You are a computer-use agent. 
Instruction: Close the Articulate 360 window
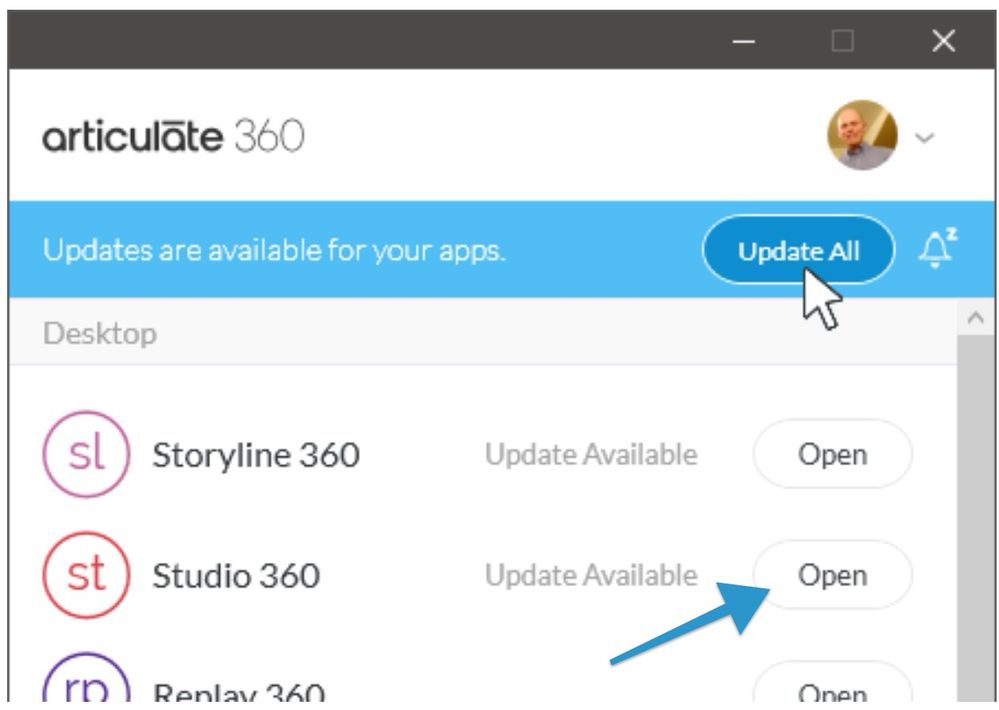coord(944,41)
